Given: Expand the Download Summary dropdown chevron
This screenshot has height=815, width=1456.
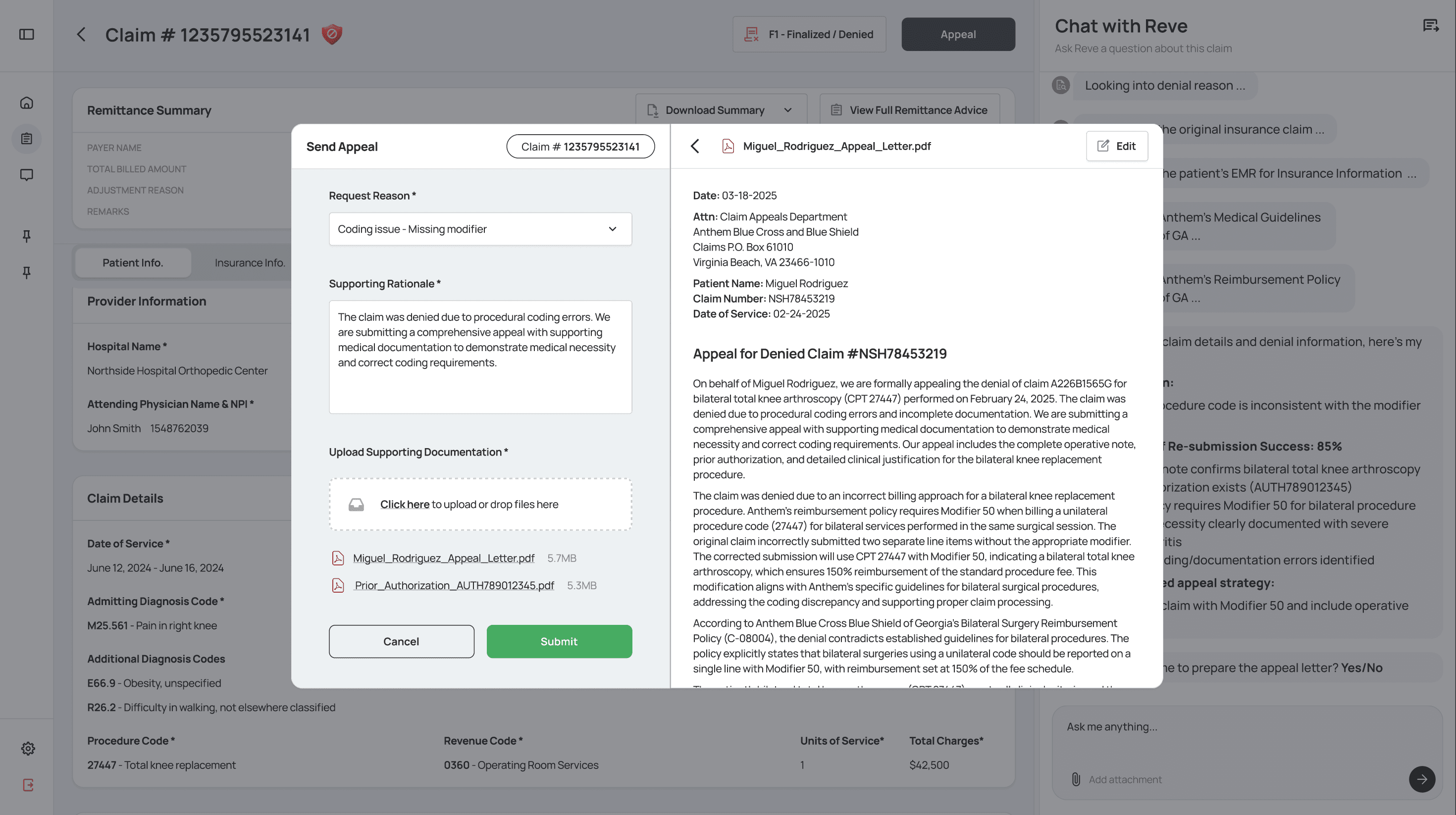Looking at the screenshot, I should click(788, 109).
